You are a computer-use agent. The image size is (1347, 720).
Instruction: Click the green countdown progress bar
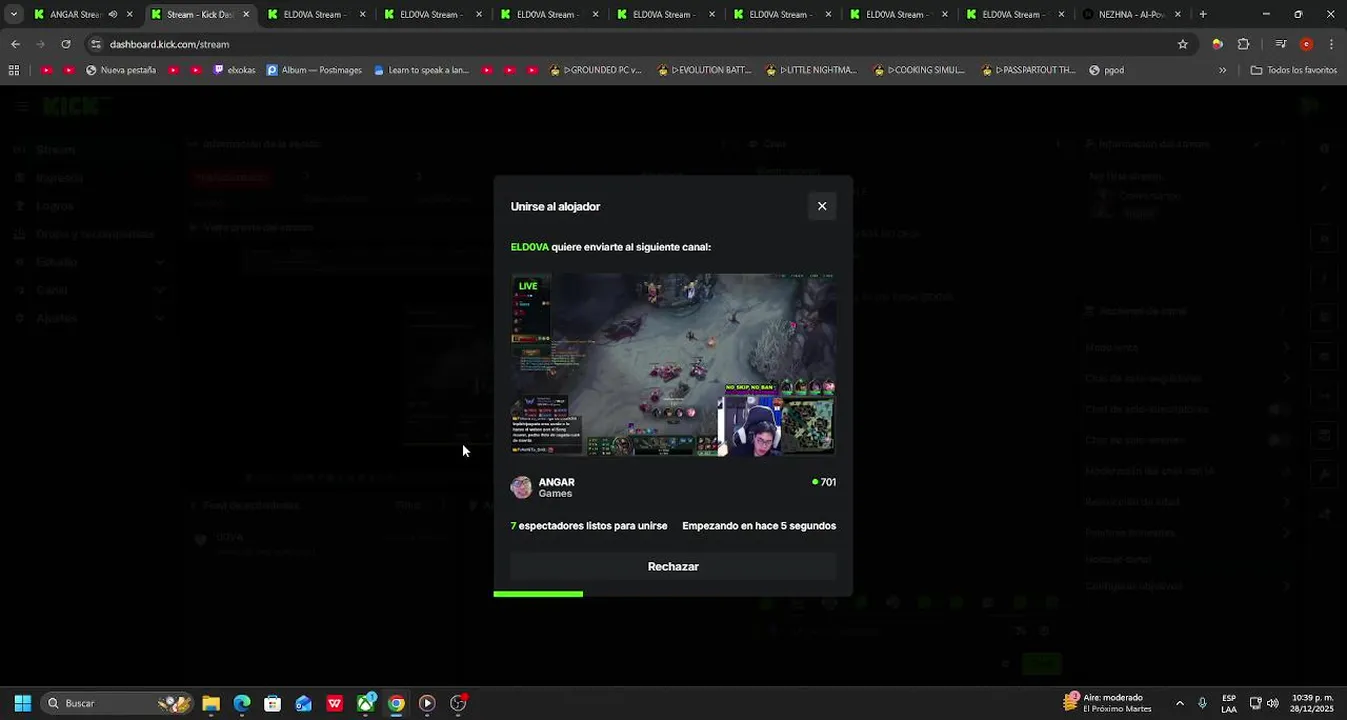tap(538, 594)
